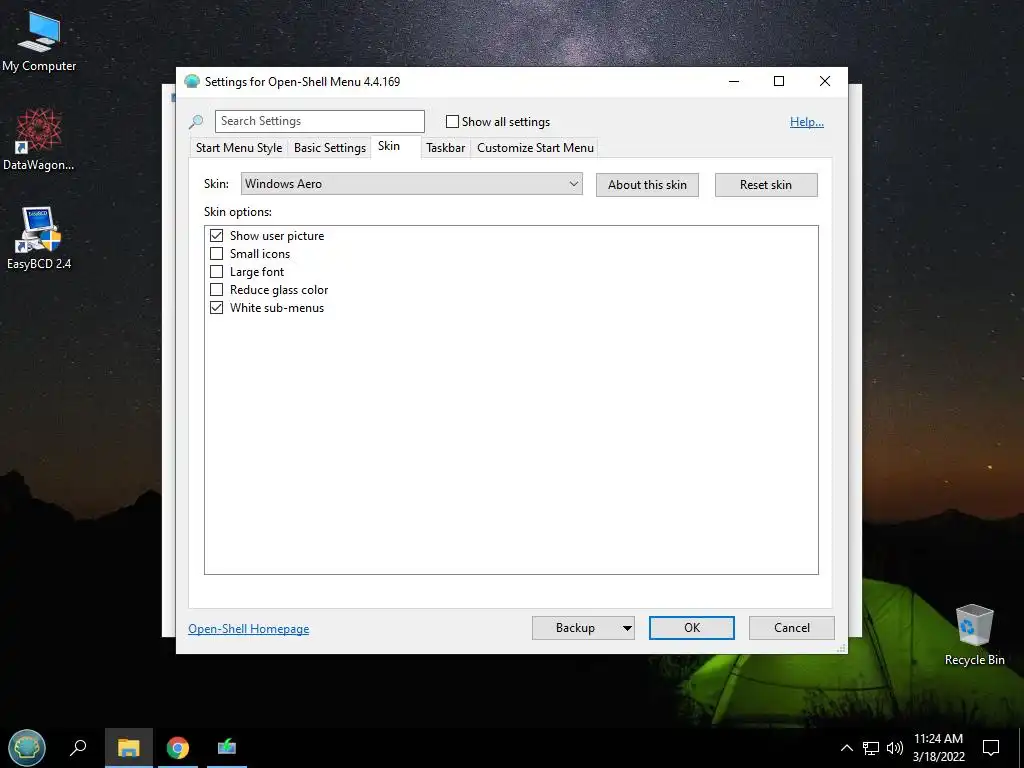This screenshot has width=1024, height=768.
Task: Focus the Search Settings field
Action: 320,121
